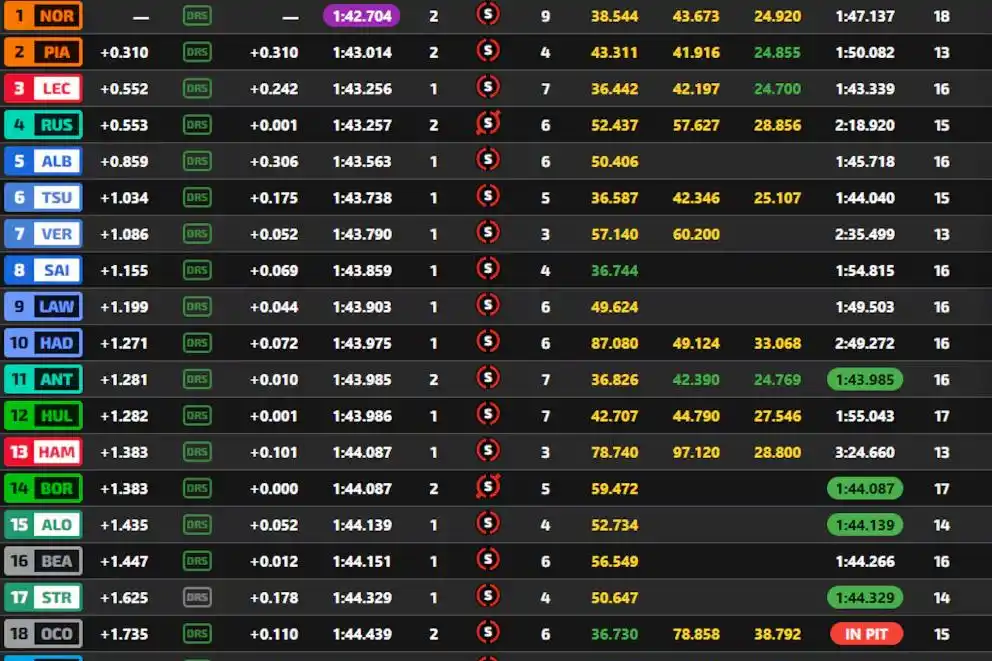Click Ocon's tyre compound icon
The height and width of the screenshot is (661, 992).
pyautogui.click(x=488, y=633)
